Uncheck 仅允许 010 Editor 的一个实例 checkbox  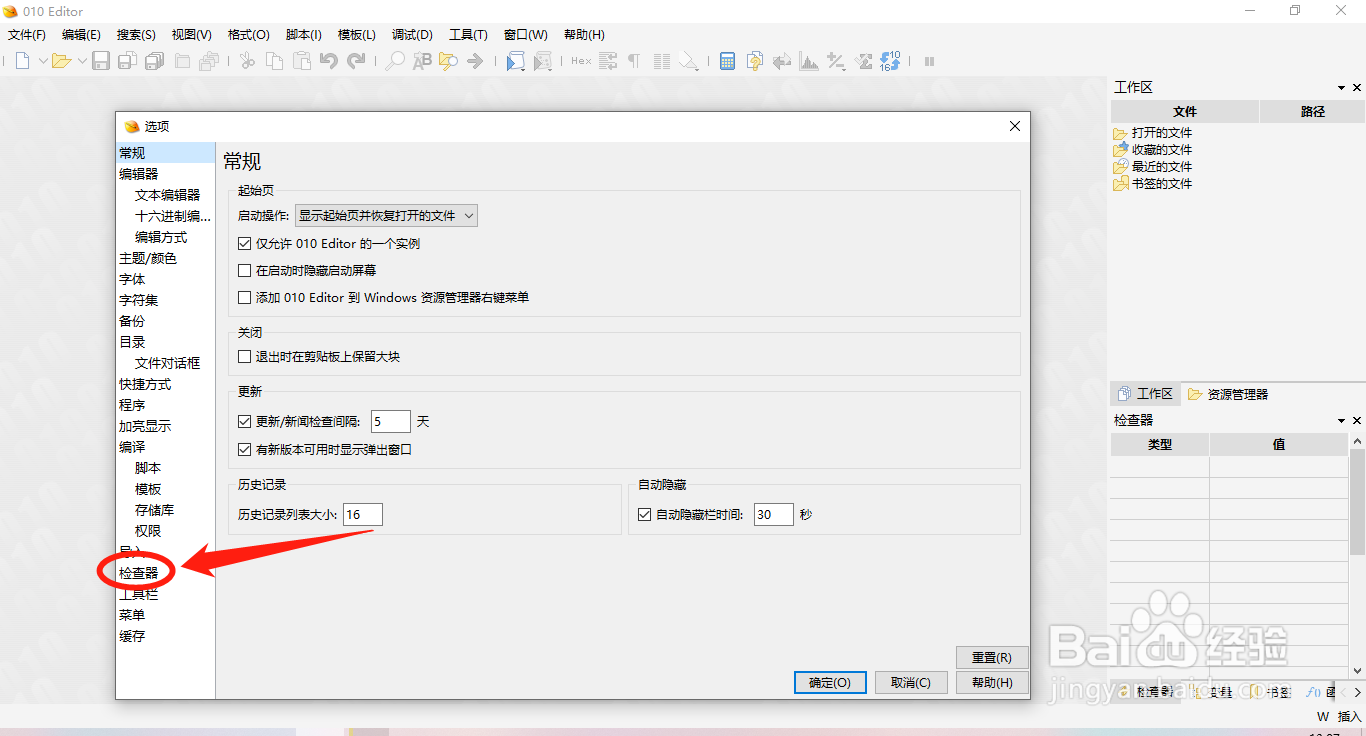tap(244, 243)
